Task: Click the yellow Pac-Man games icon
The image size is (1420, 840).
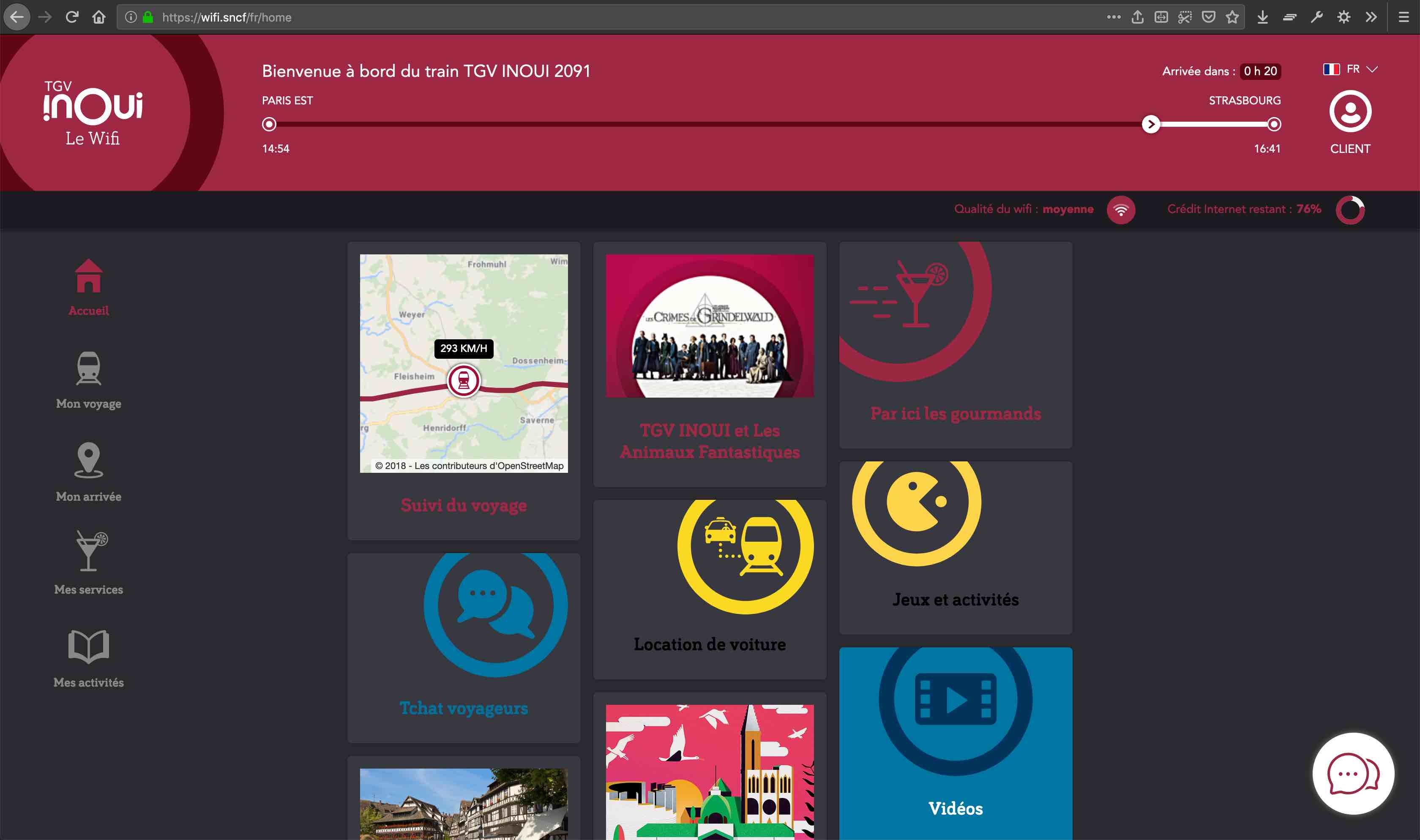Action: tap(916, 502)
